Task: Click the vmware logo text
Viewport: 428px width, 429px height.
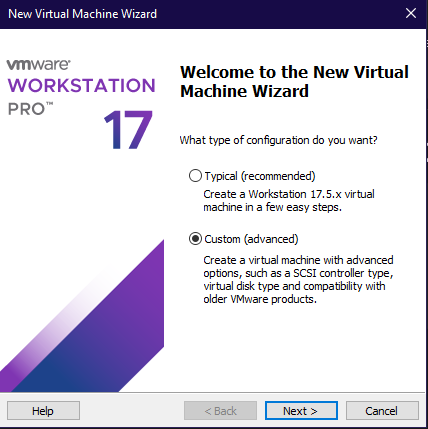Action: (x=38, y=64)
